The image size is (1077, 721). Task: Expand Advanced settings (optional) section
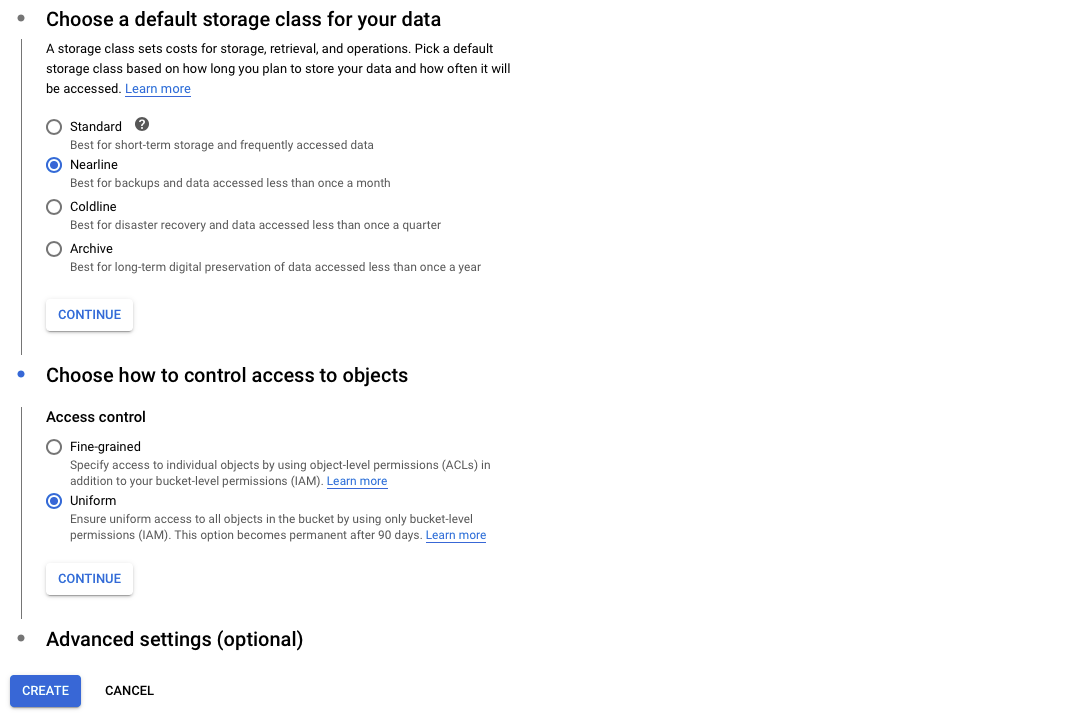pos(174,639)
